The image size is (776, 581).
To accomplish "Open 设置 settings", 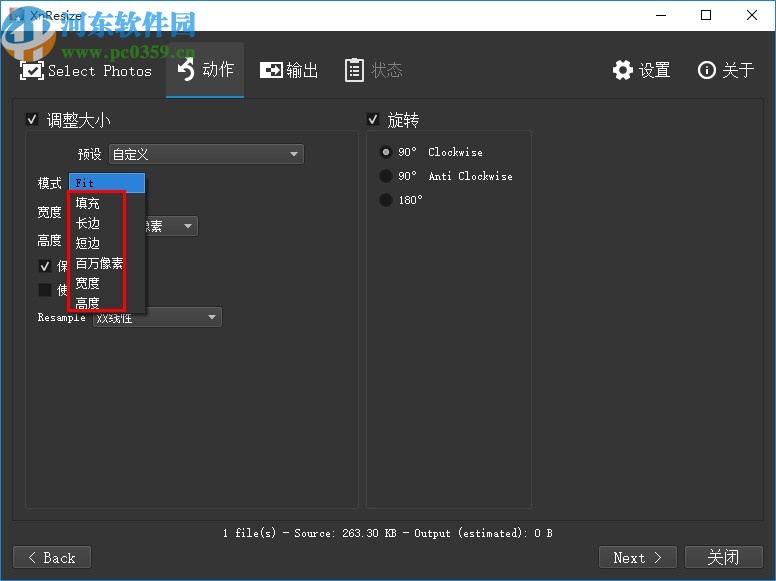I will (x=641, y=70).
